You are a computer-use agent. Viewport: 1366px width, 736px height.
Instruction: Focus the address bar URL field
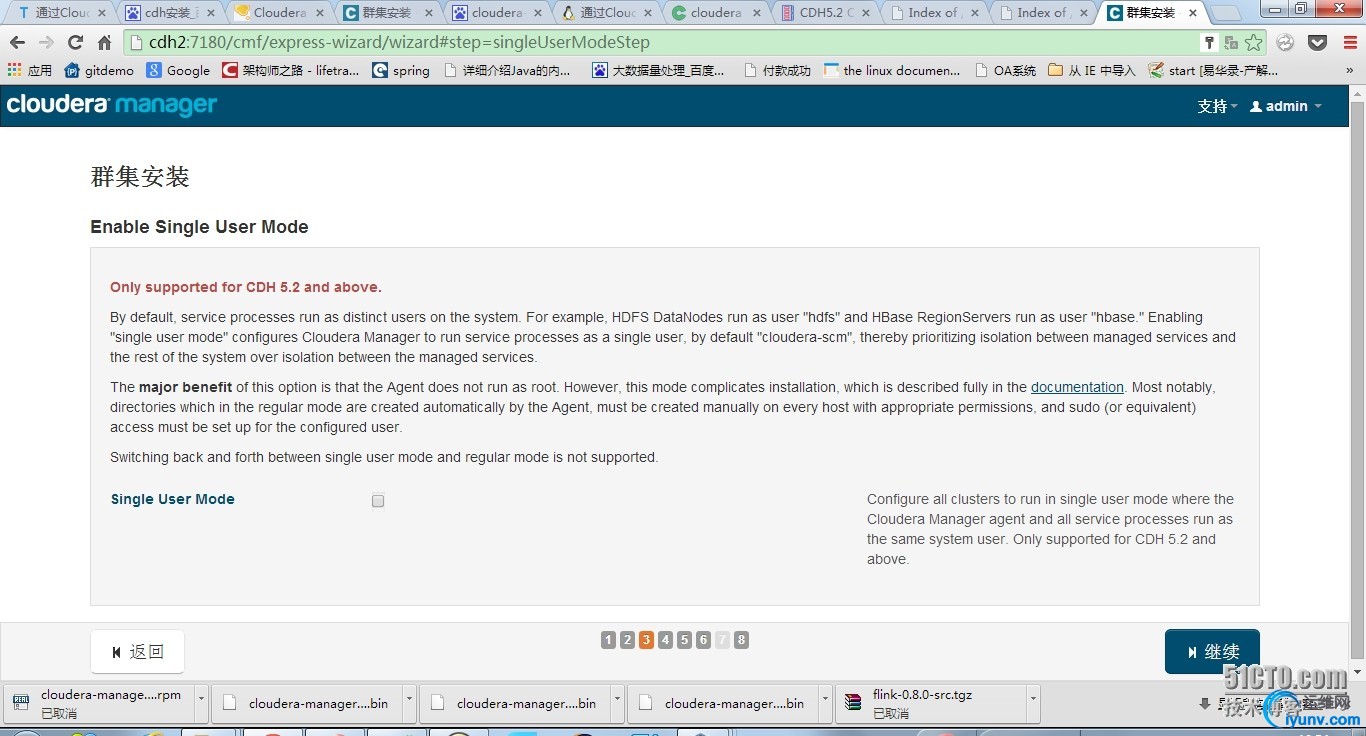click(660, 43)
